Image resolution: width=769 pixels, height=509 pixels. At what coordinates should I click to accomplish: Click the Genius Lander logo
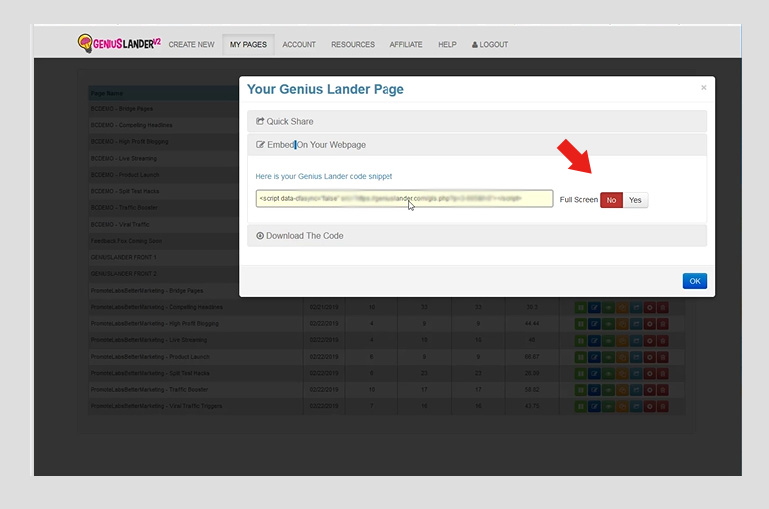119,43
